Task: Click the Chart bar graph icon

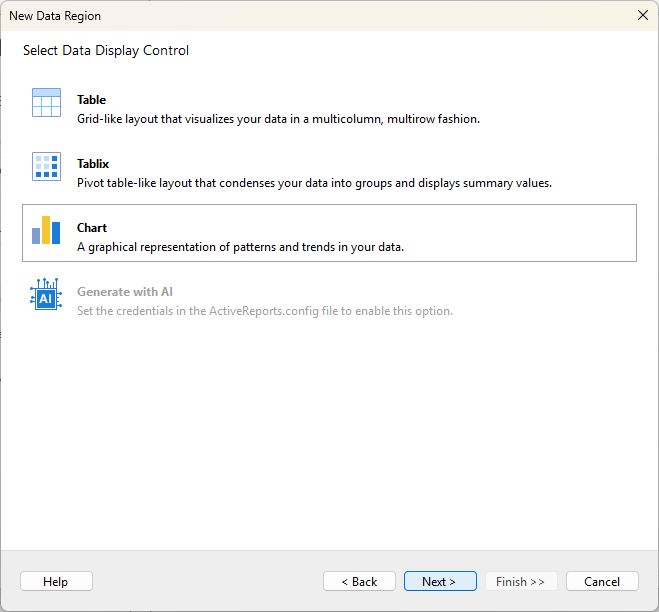Action: [x=46, y=230]
